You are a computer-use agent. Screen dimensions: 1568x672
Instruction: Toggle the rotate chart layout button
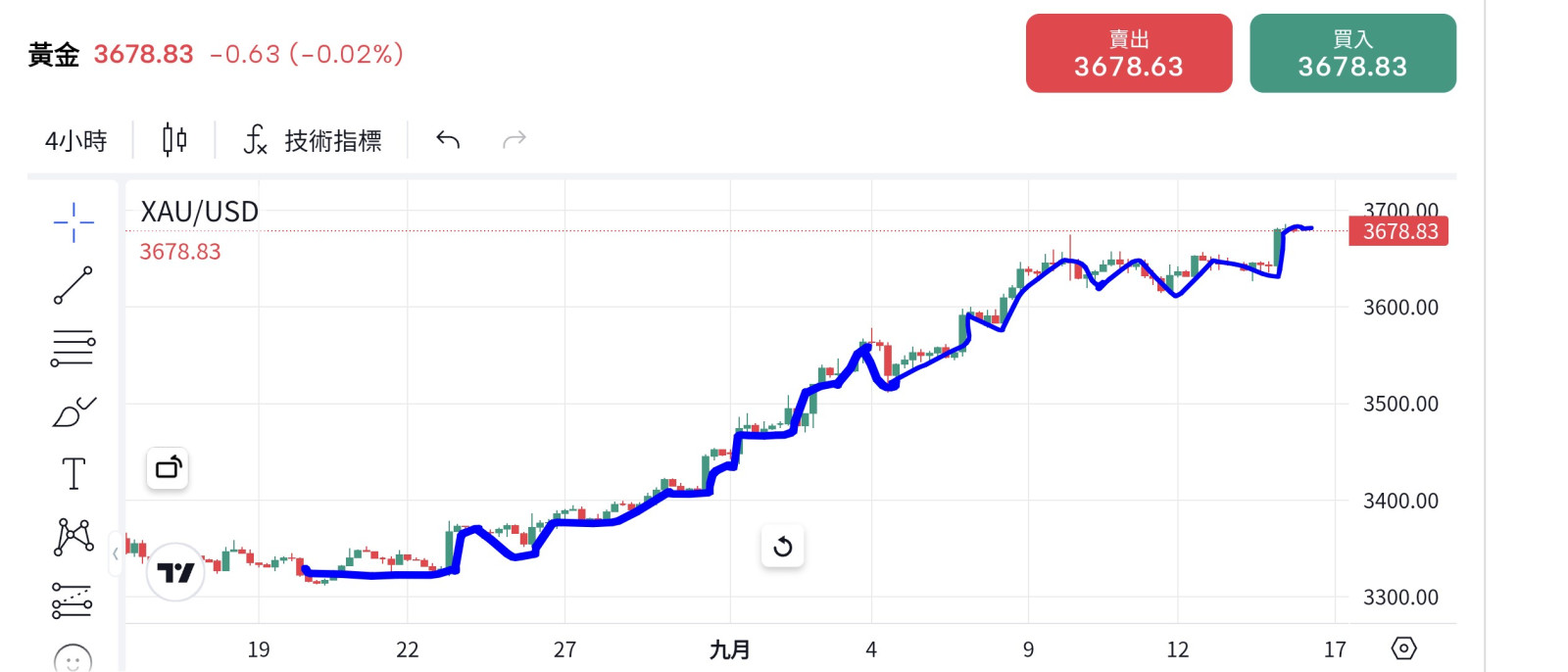(168, 468)
